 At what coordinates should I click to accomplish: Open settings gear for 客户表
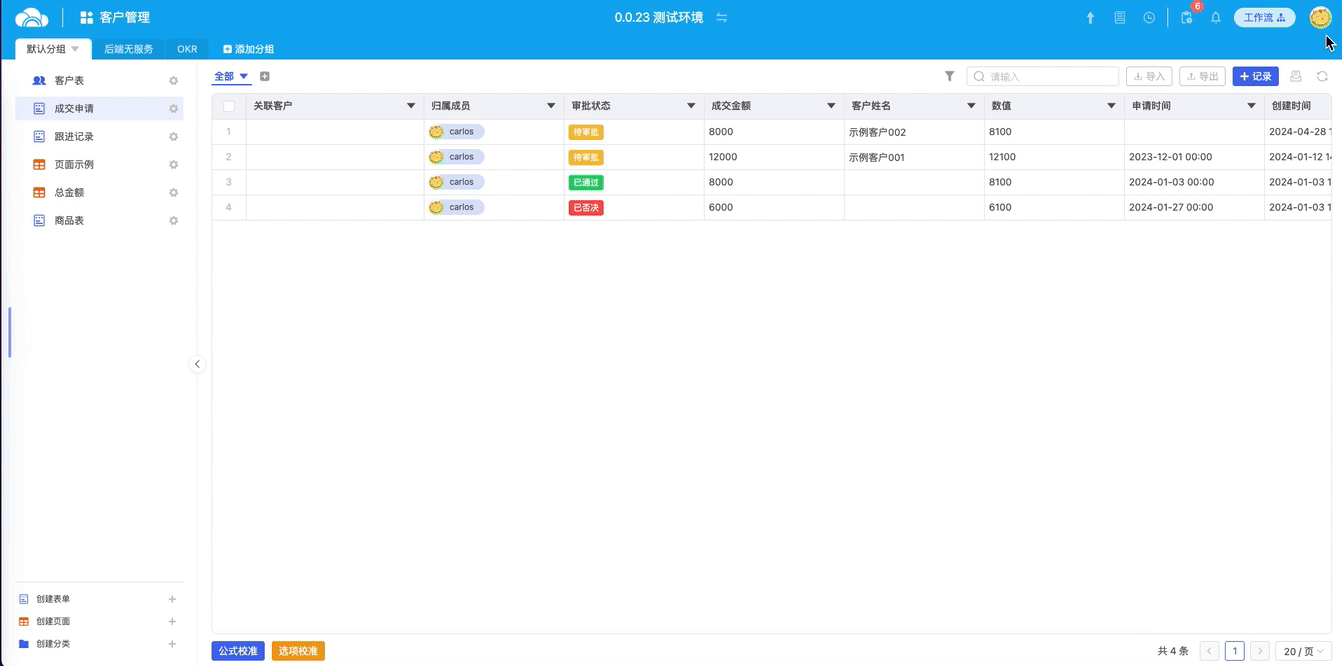point(173,81)
